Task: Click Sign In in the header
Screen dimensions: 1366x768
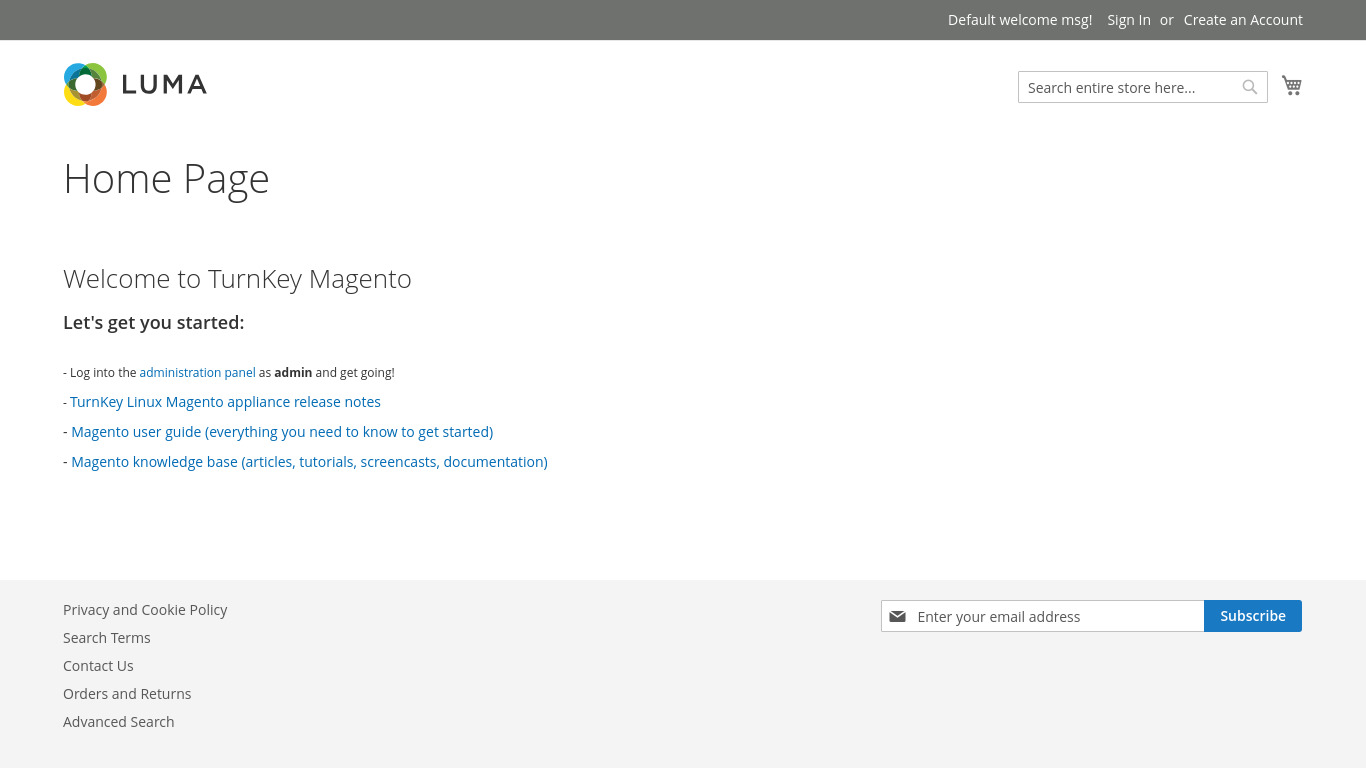Action: click(1128, 20)
